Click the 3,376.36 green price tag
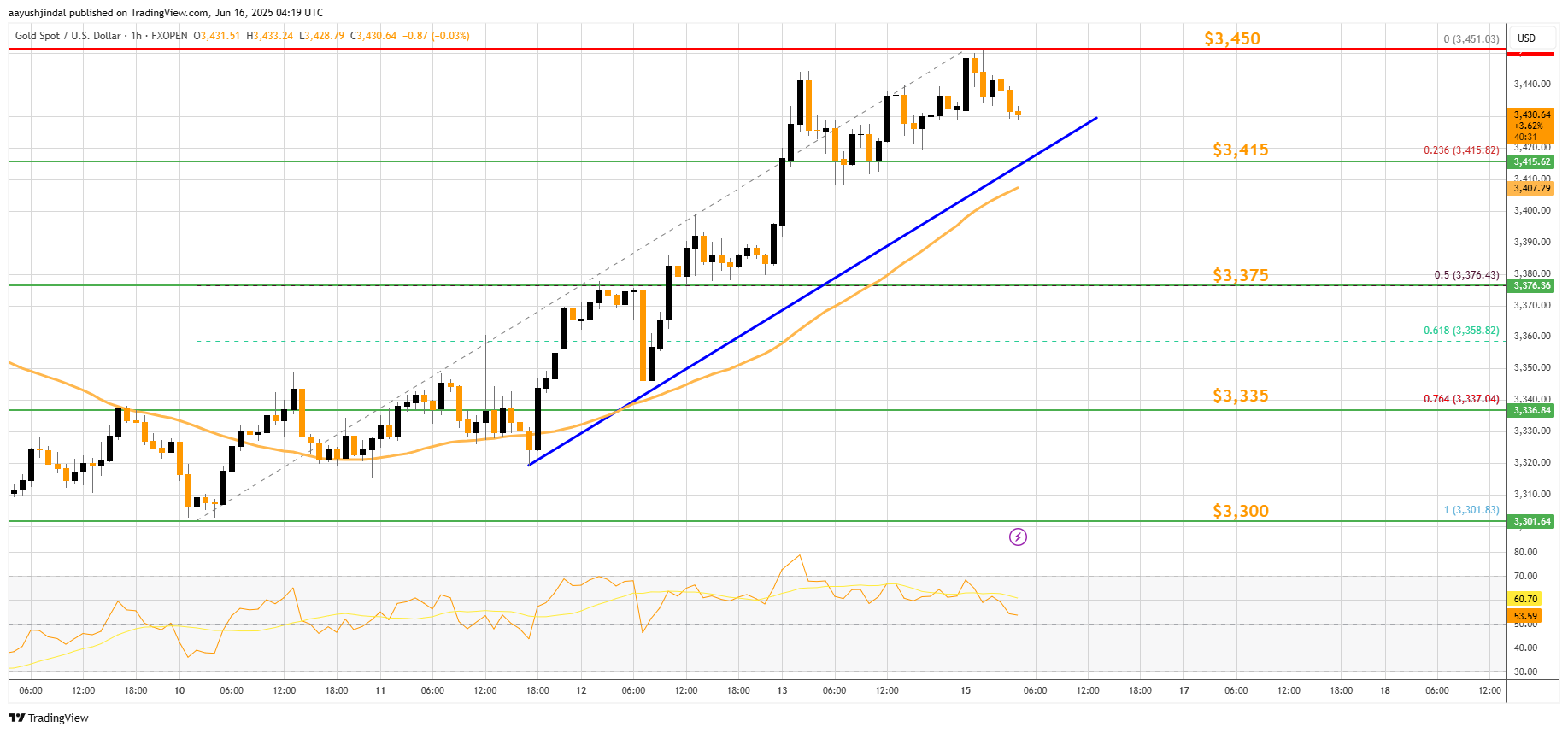 (x=1531, y=285)
